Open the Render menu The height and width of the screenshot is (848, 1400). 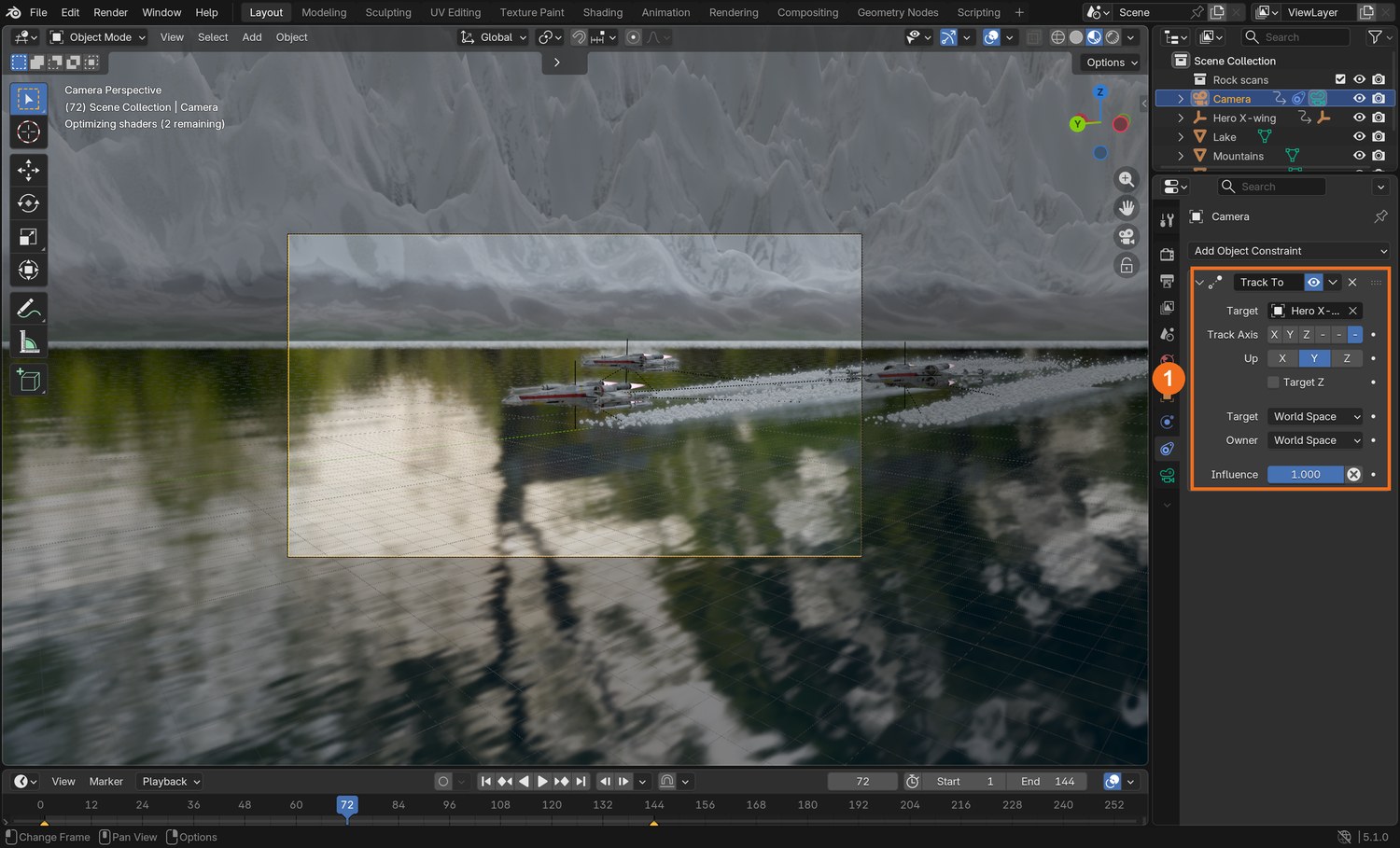pos(110,12)
